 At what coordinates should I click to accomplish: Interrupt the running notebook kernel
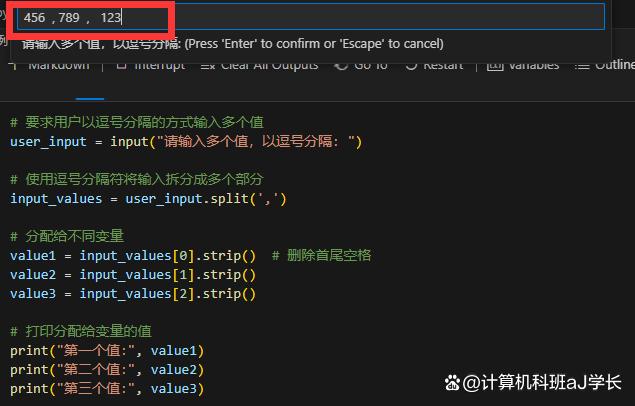[151, 65]
